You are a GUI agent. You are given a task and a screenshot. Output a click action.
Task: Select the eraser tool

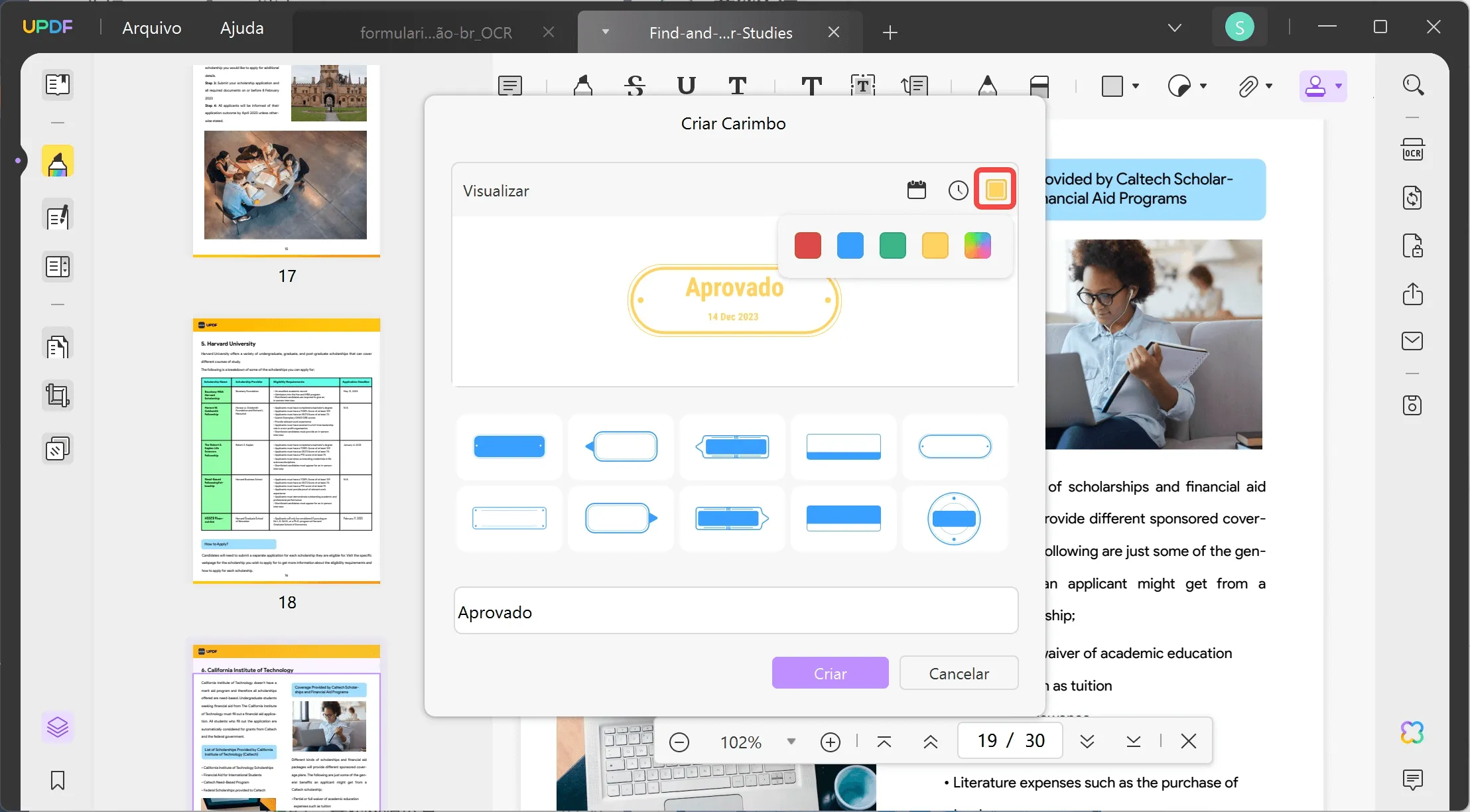1040,86
